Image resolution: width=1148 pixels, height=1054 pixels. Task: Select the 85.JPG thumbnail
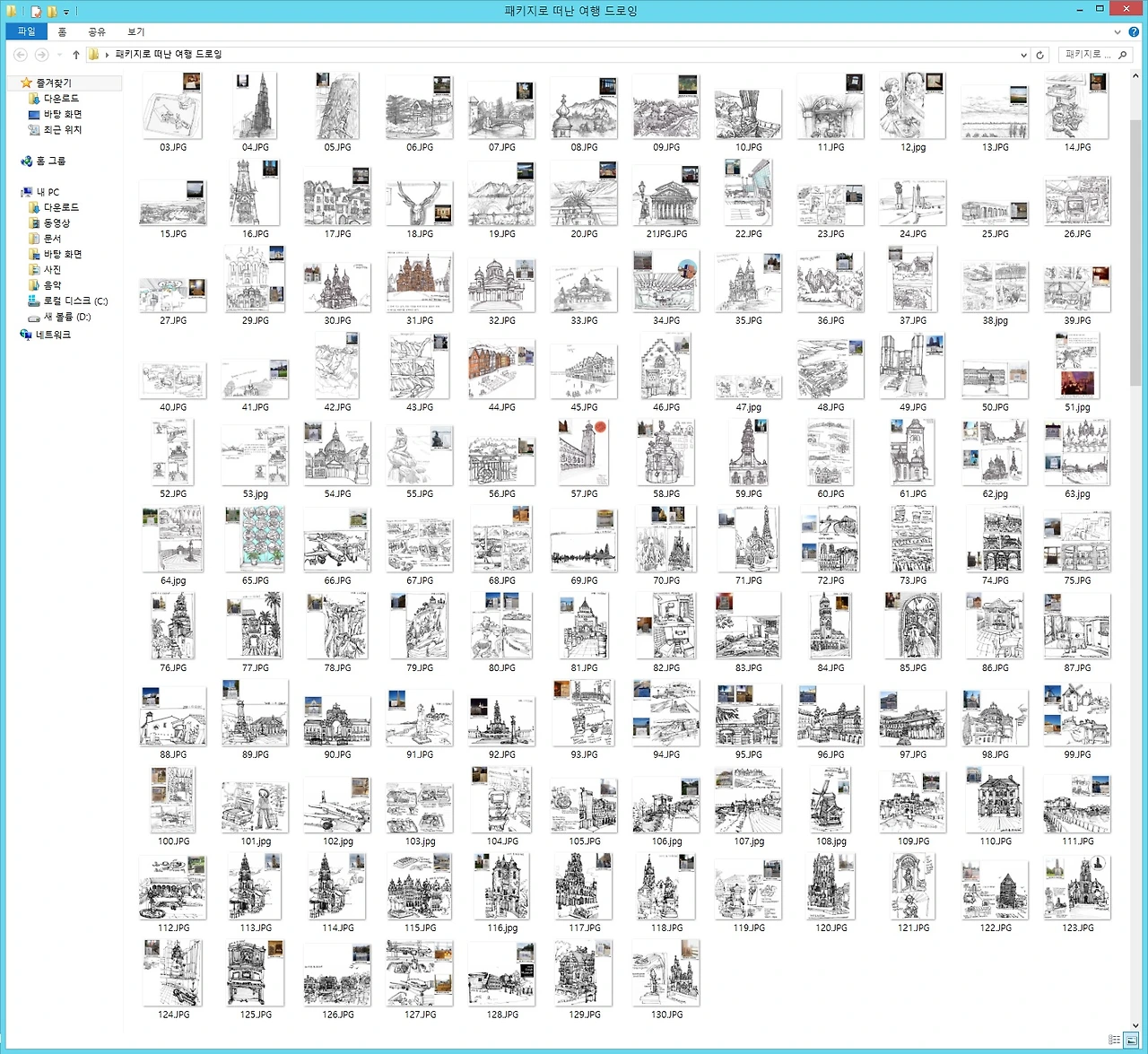coord(913,626)
